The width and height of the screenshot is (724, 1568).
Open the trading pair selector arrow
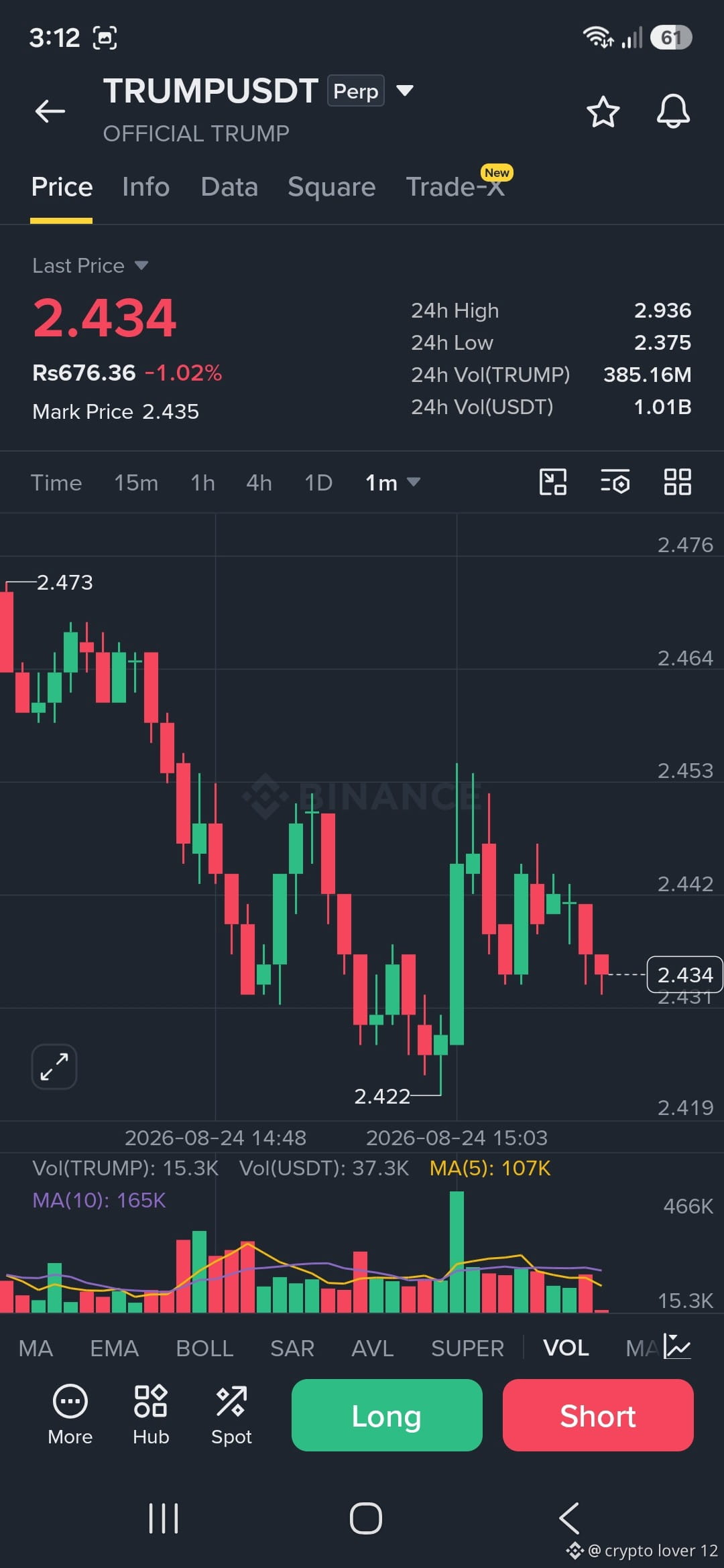405,90
